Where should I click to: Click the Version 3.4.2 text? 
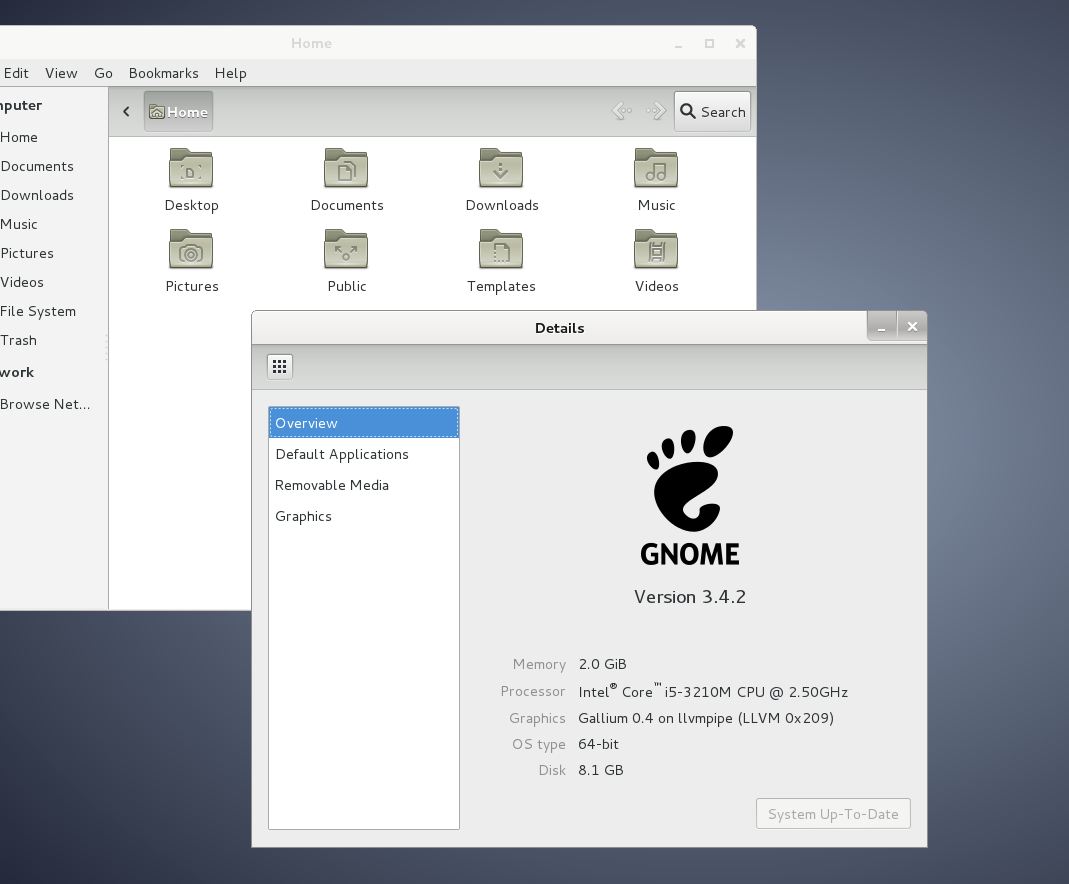(690, 596)
